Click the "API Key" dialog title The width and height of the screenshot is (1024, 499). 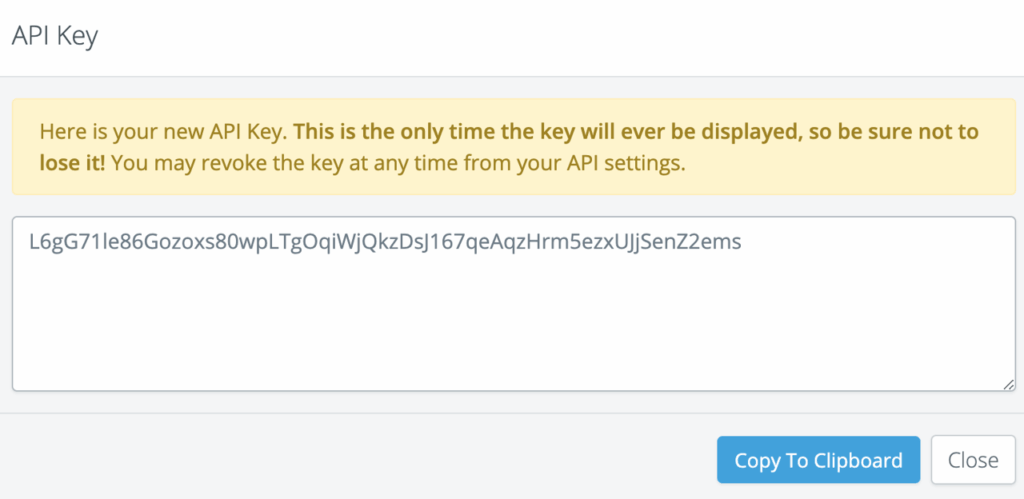point(54,35)
